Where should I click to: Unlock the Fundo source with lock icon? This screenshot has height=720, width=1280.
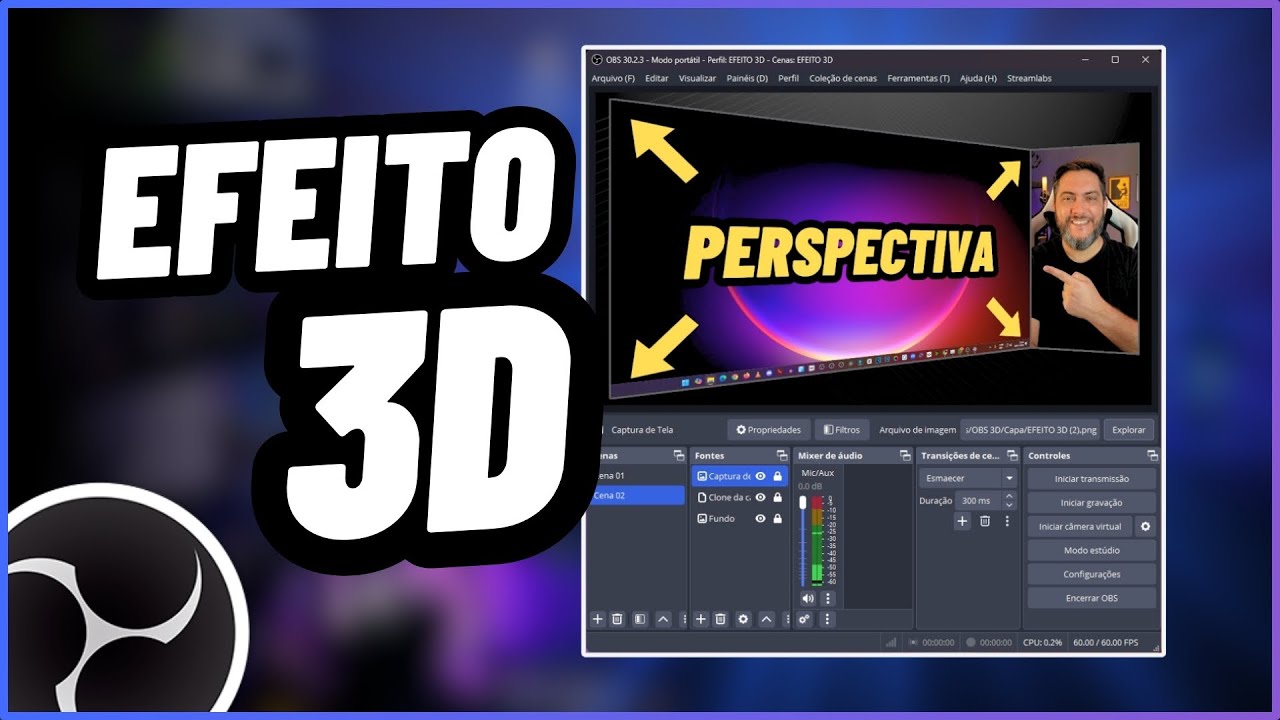(777, 519)
